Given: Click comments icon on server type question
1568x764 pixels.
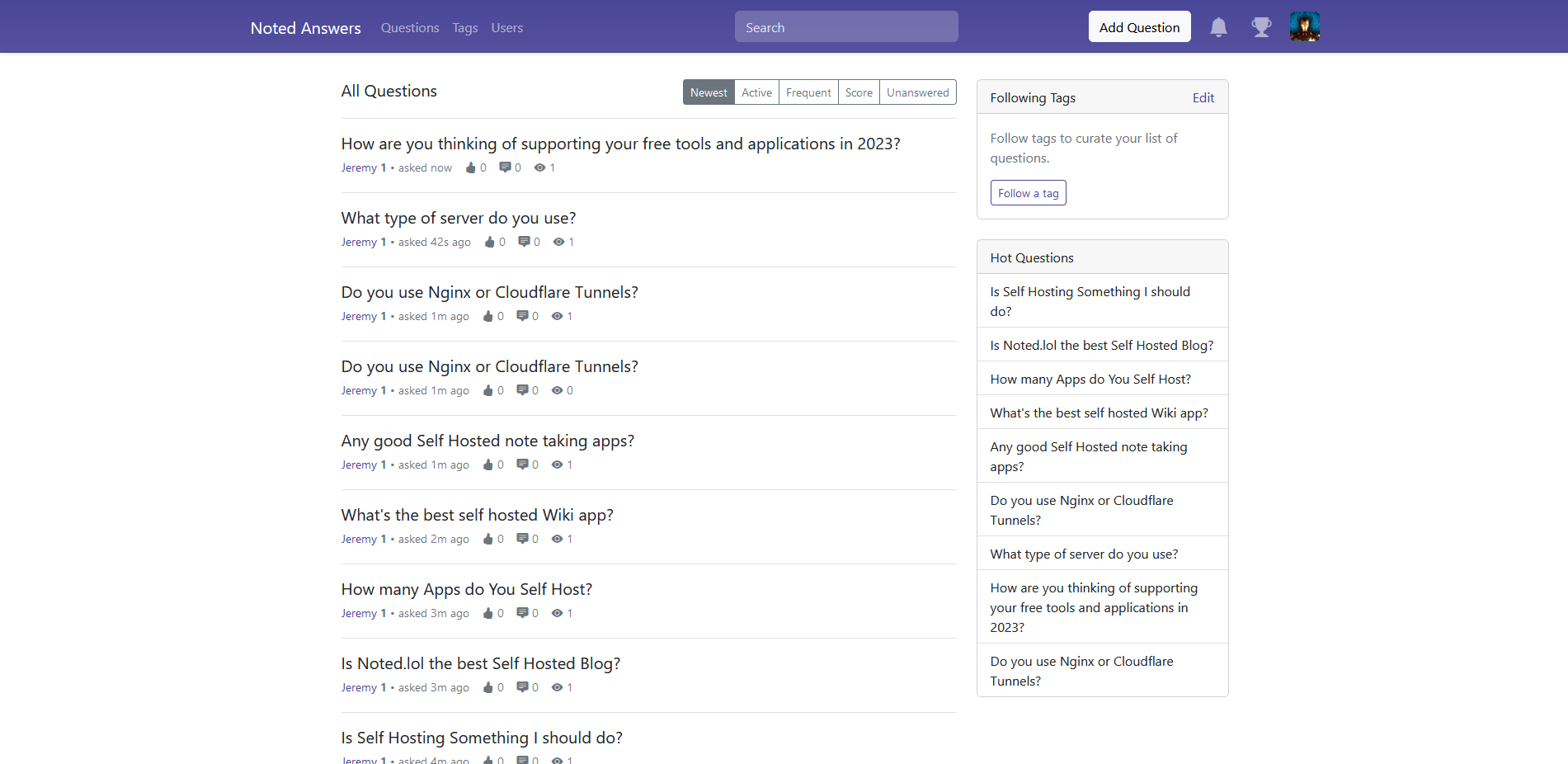Looking at the screenshot, I should tap(524, 242).
